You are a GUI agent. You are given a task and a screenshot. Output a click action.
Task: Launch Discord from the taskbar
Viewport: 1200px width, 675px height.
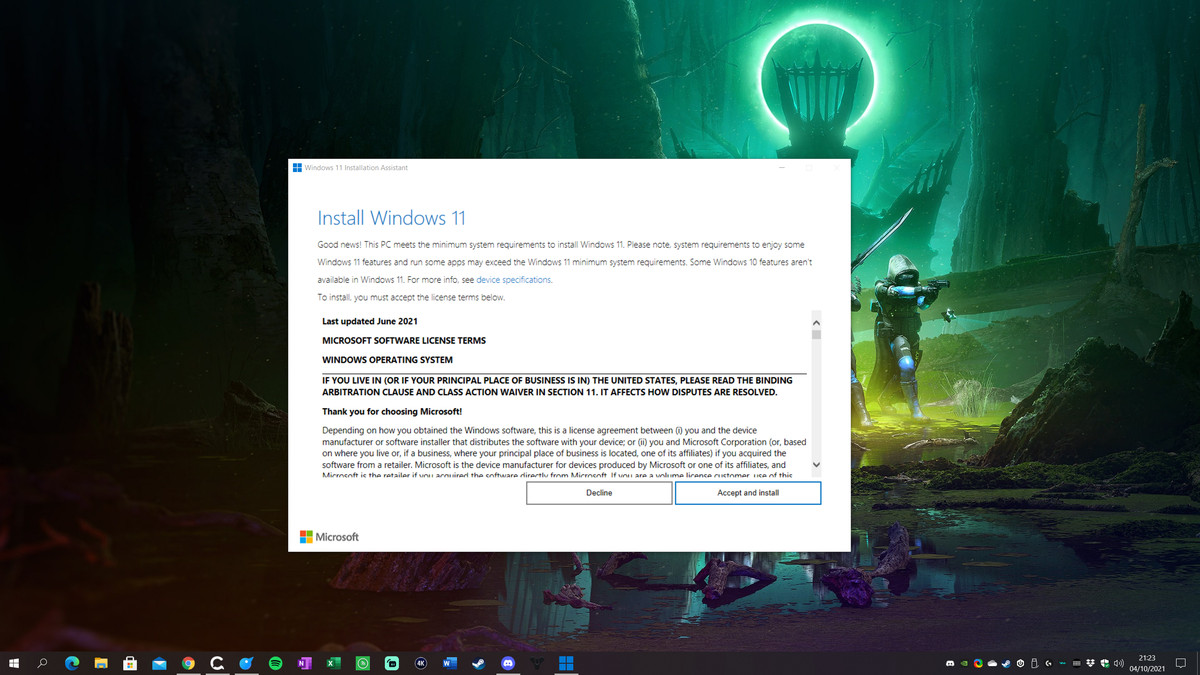click(x=508, y=662)
